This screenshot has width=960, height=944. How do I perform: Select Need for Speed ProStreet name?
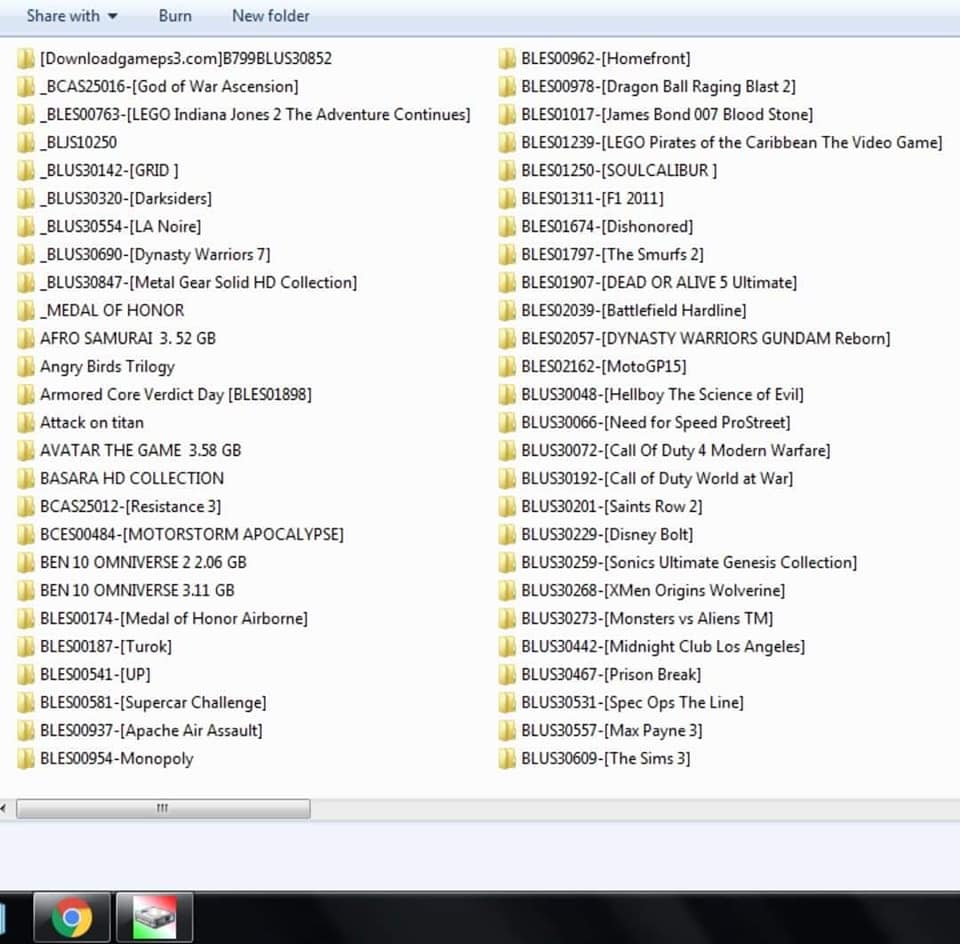tap(656, 423)
